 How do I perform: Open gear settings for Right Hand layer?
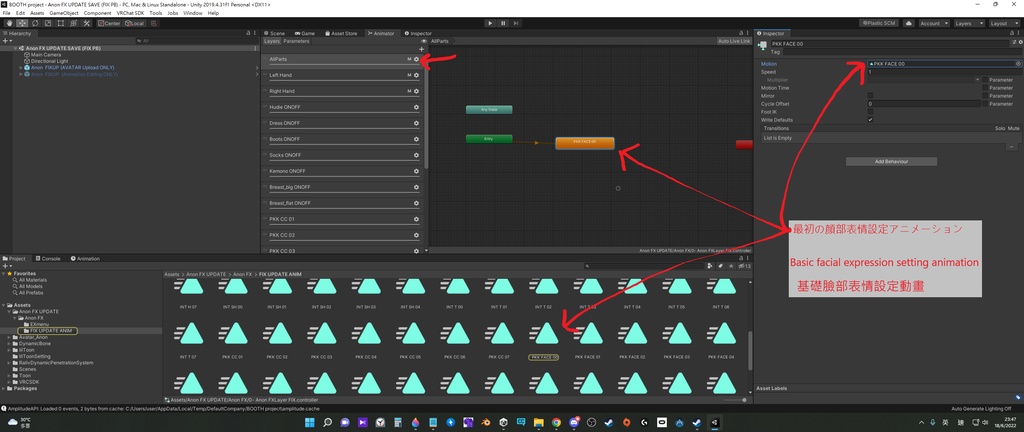[x=416, y=91]
